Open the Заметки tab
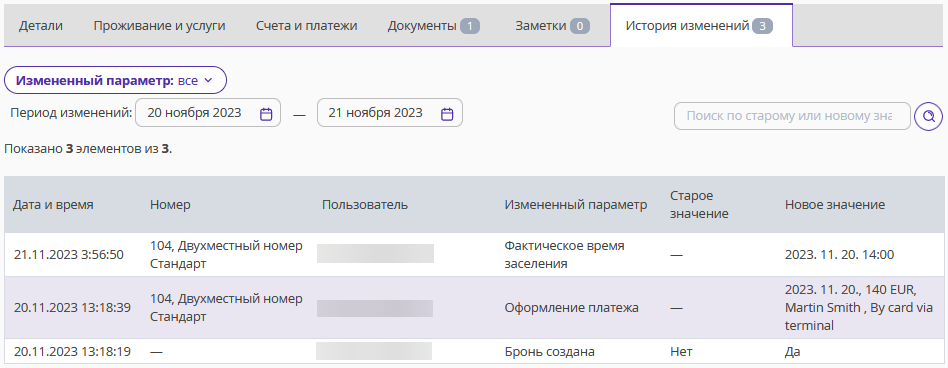This screenshot has height=368, width=948. pyautogui.click(x=552, y=26)
